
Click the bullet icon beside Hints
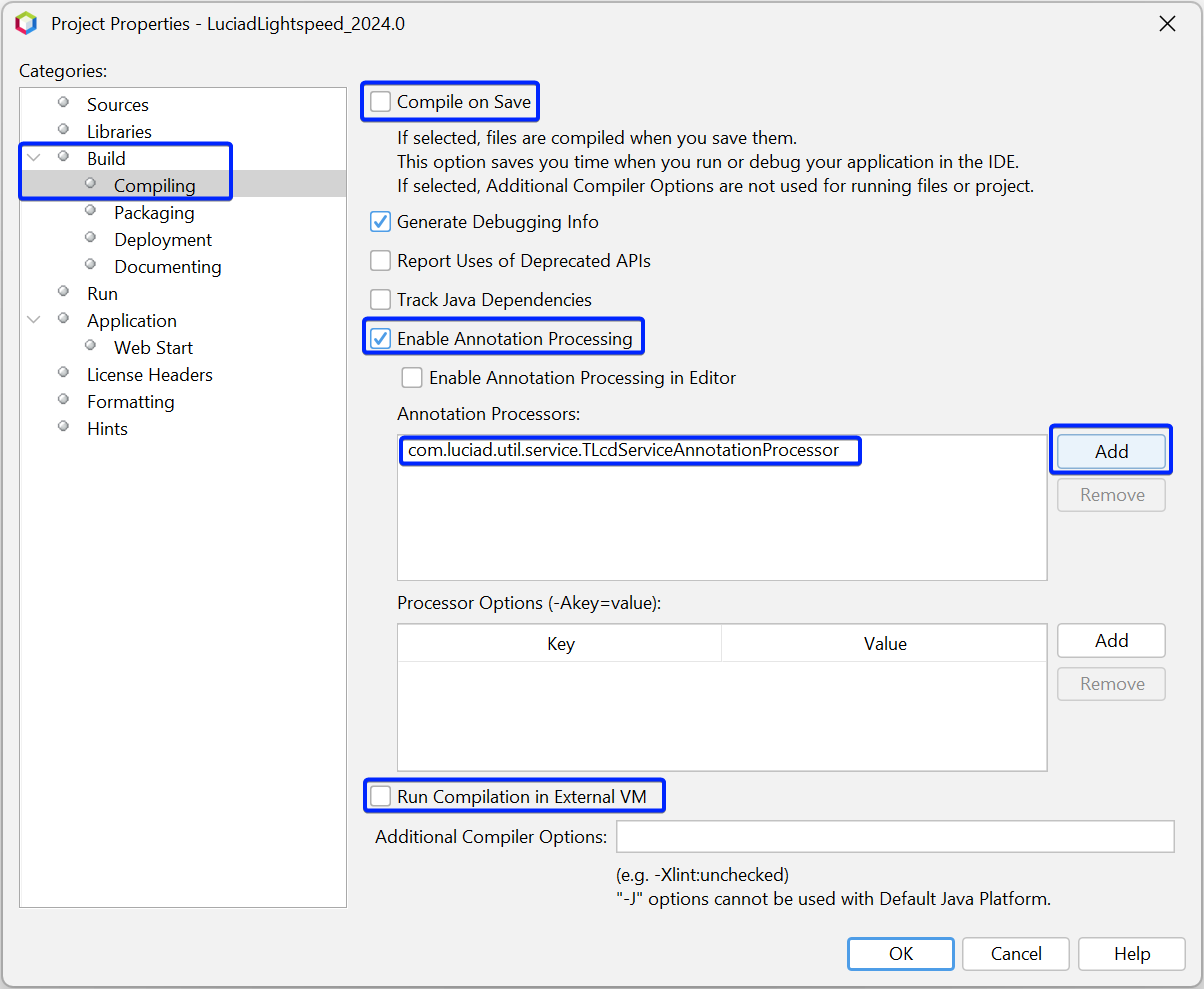[x=64, y=426]
